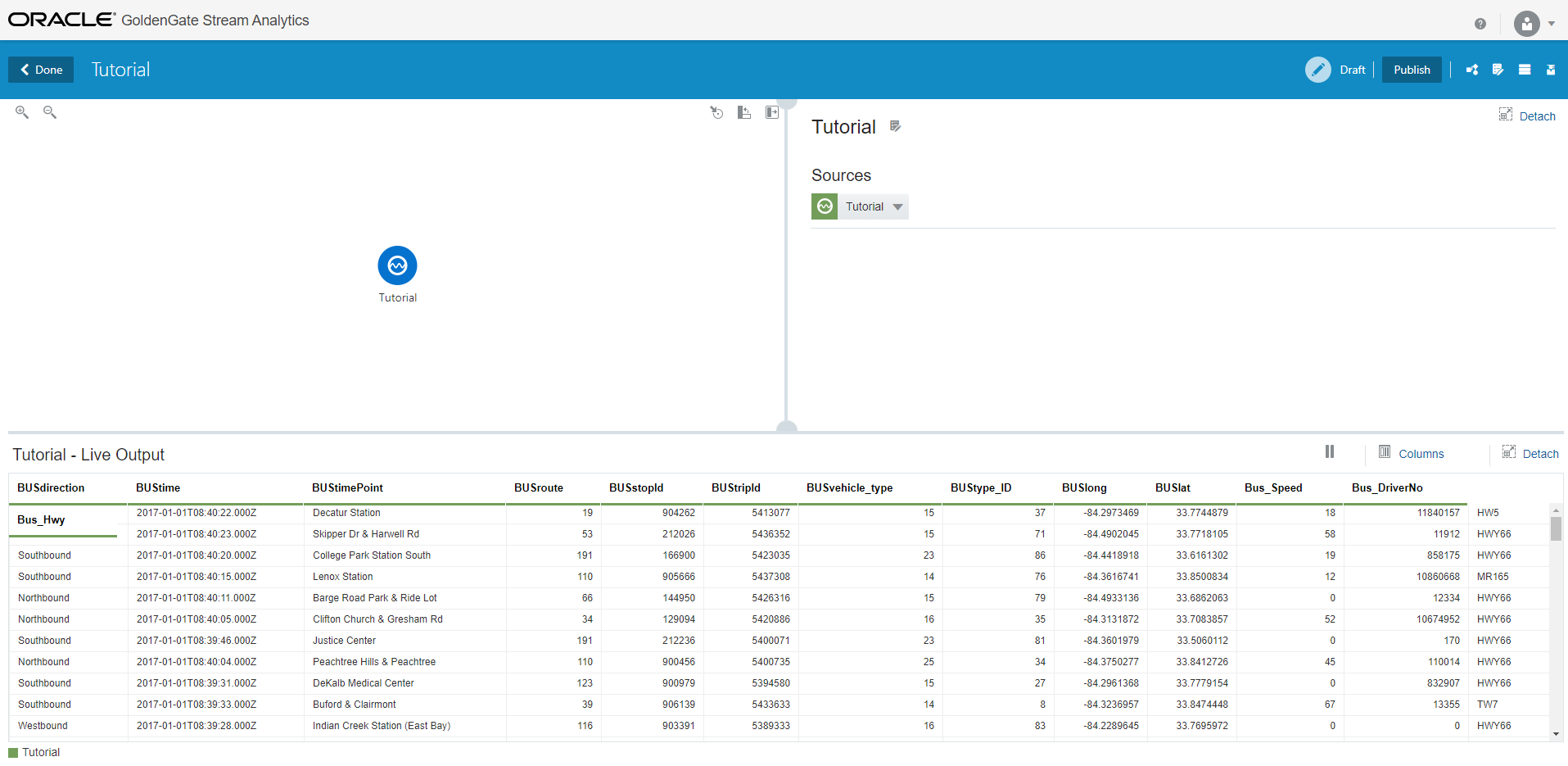
Task: Toggle the stacked rows view icon in header
Action: [x=1524, y=70]
